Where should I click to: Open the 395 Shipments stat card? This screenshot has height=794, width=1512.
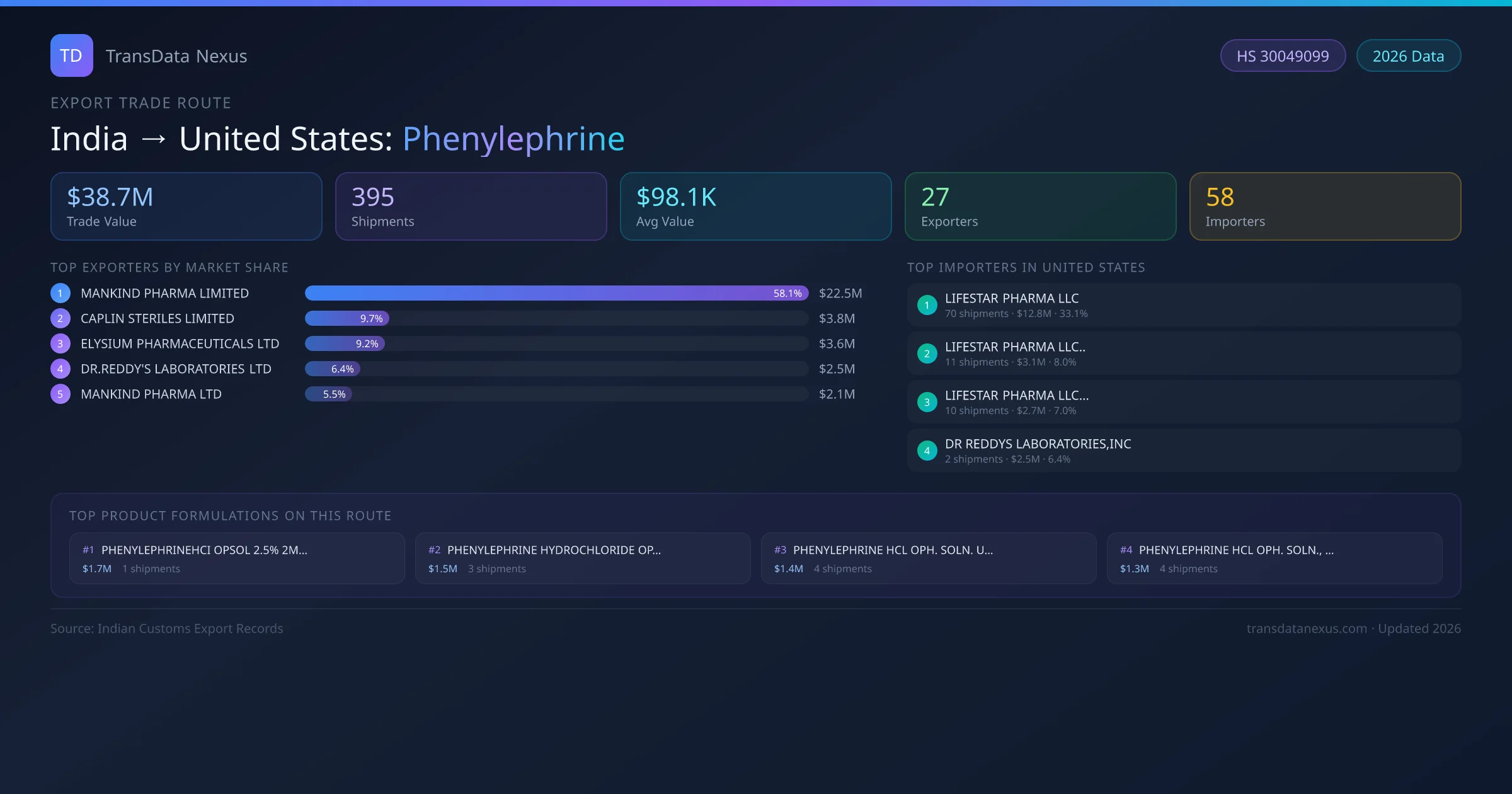pyautogui.click(x=471, y=207)
